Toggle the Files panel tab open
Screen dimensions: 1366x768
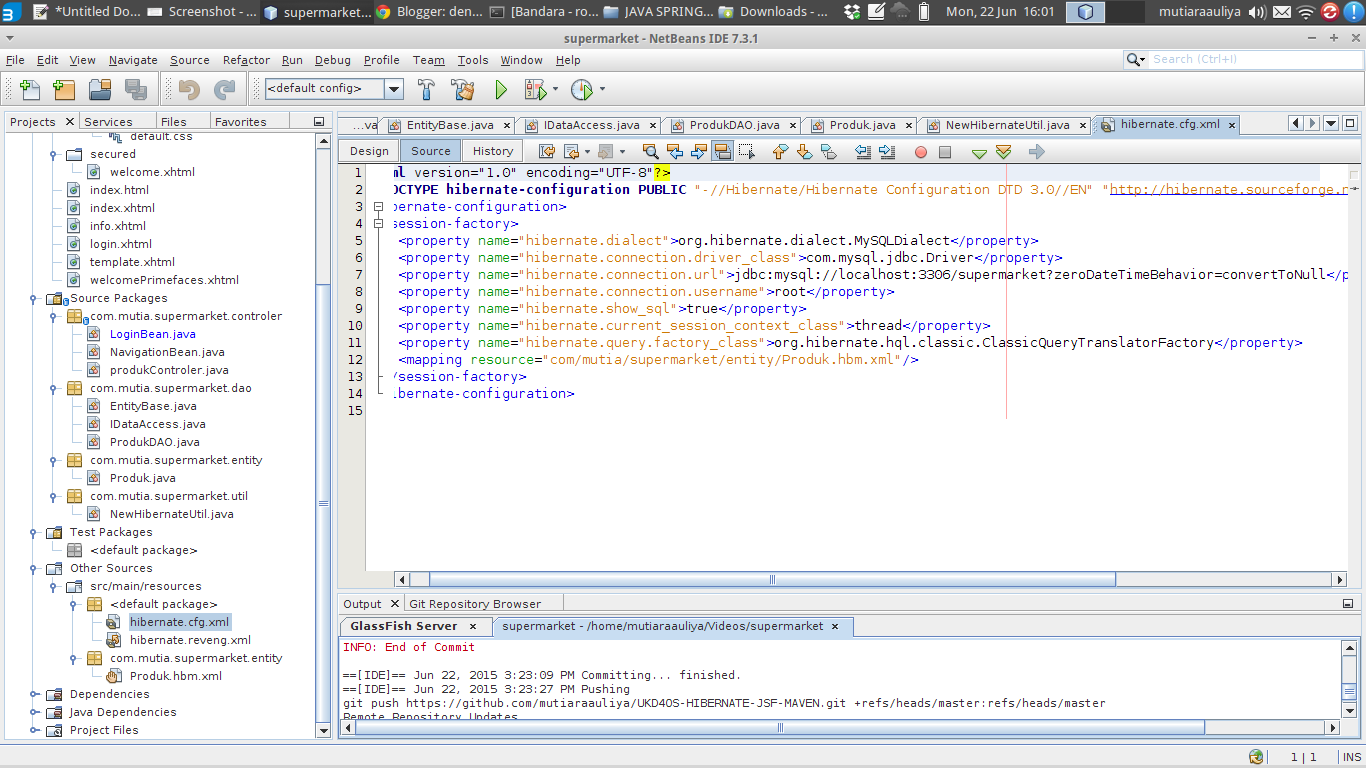pyautogui.click(x=174, y=121)
